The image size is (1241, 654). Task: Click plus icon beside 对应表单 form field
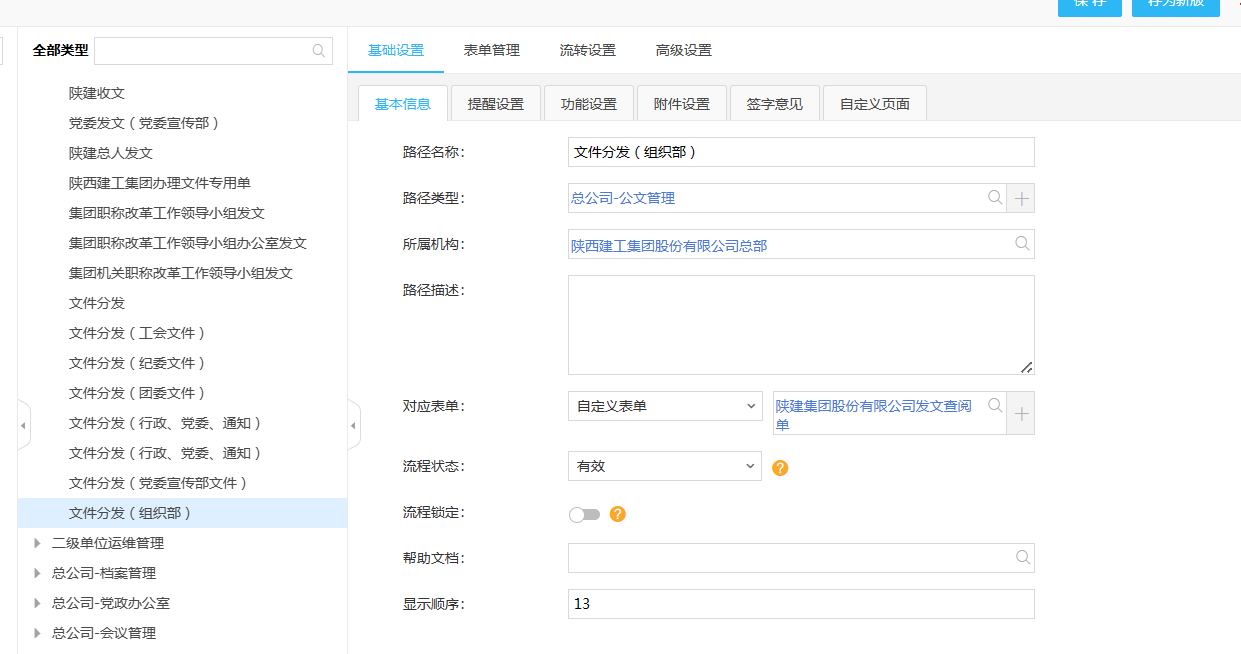(x=1021, y=414)
